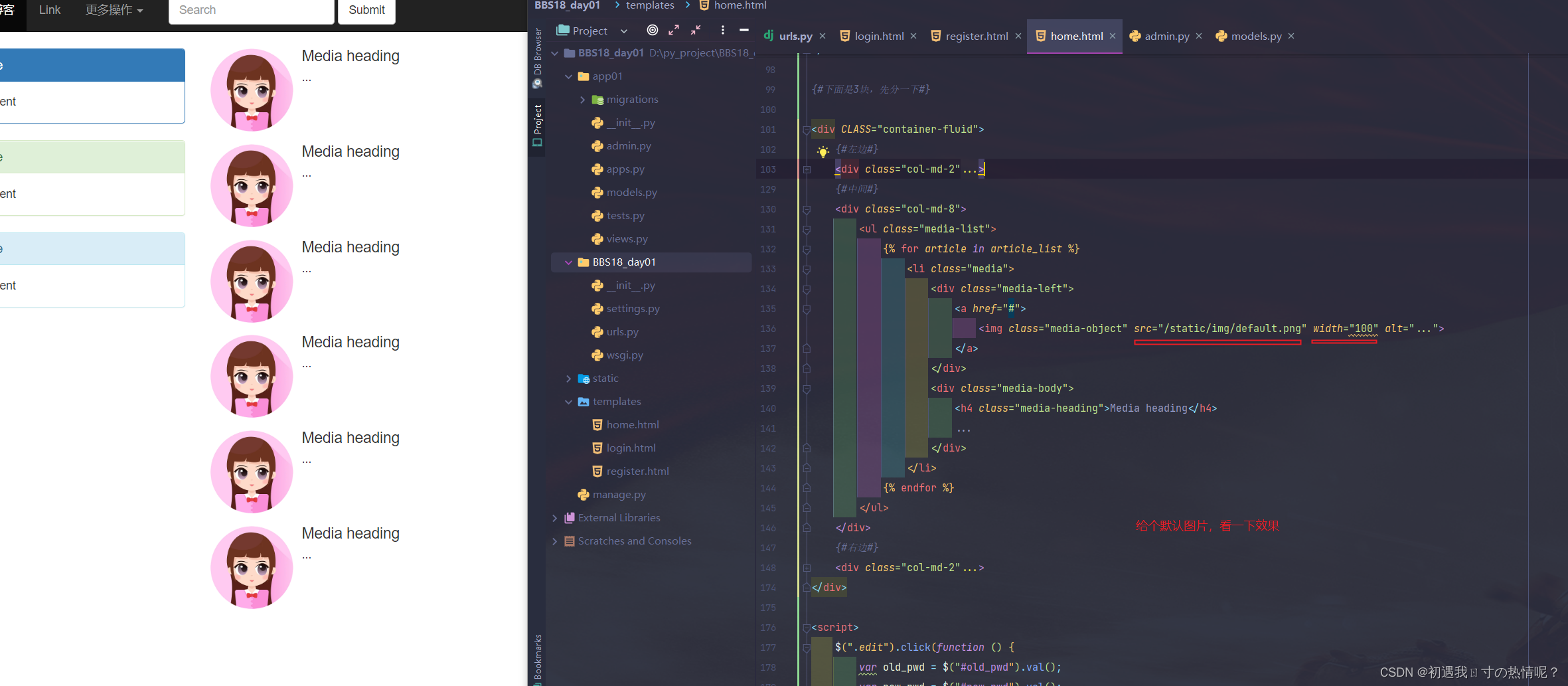The height and width of the screenshot is (686, 1568).
Task: Click the first Media heading avatar image
Action: click(252, 90)
